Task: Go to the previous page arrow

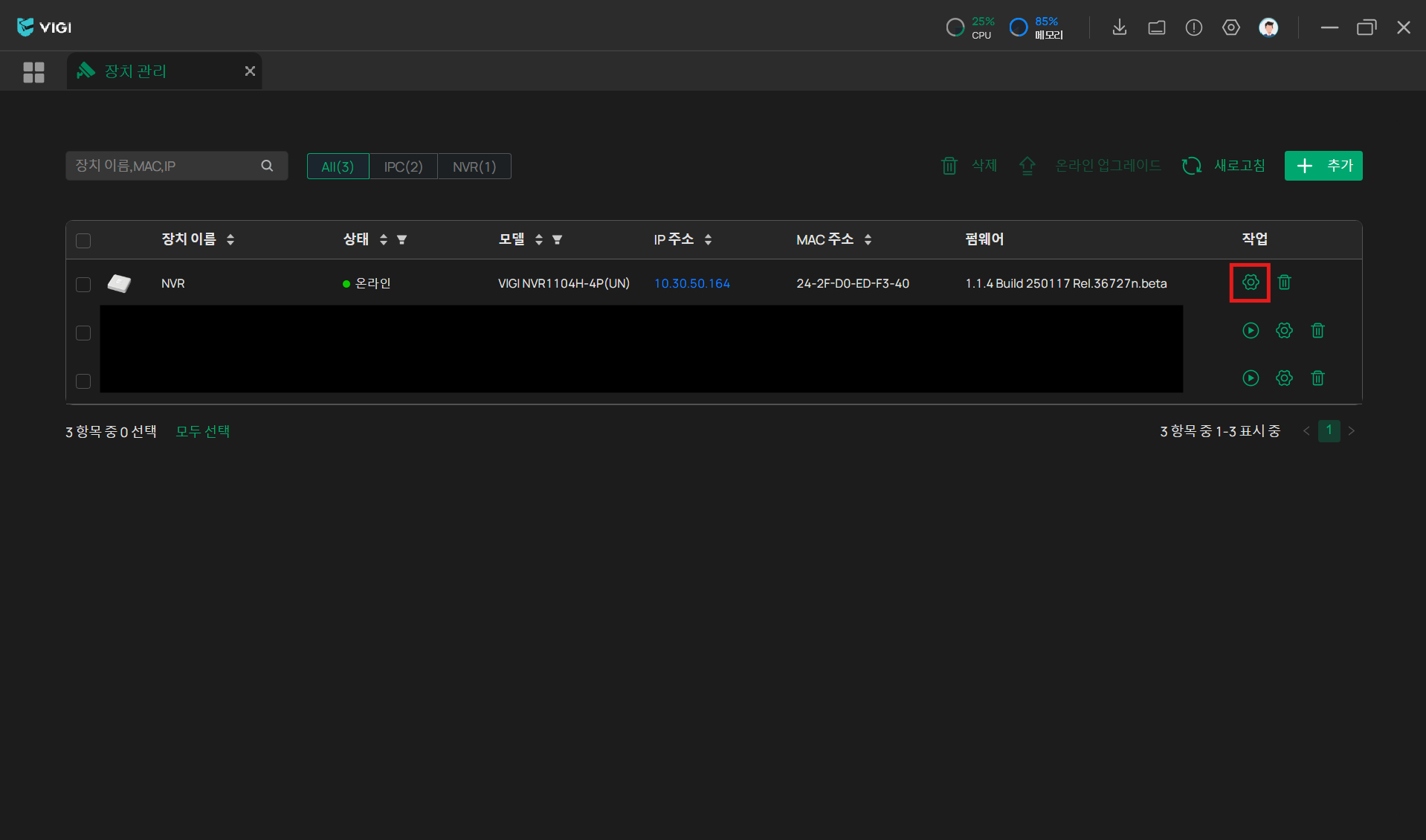Action: click(1306, 431)
